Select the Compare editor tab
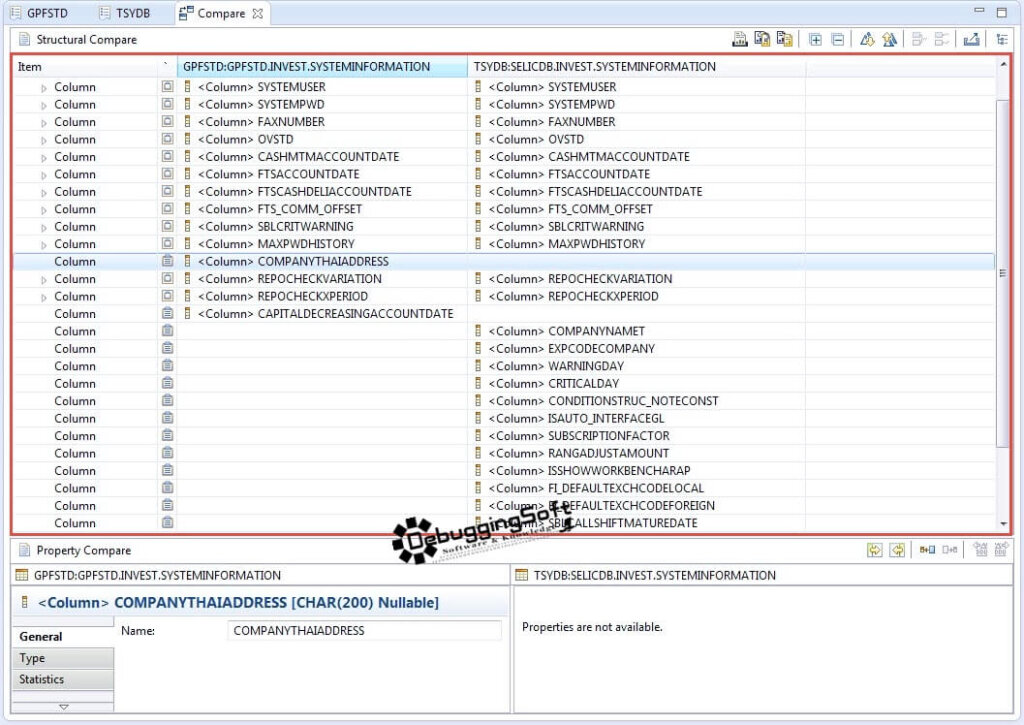The height and width of the screenshot is (725, 1024). pyautogui.click(x=221, y=13)
